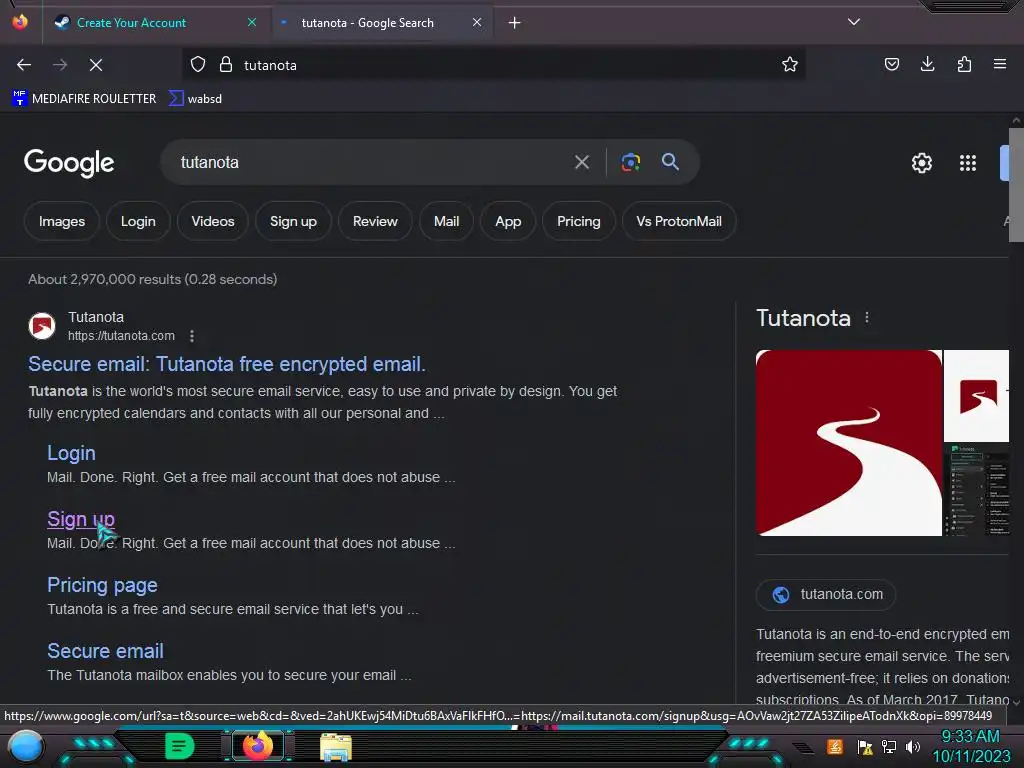Close the tutanota Google Search tab
Image resolution: width=1024 pixels, height=768 pixels.
tap(477, 23)
